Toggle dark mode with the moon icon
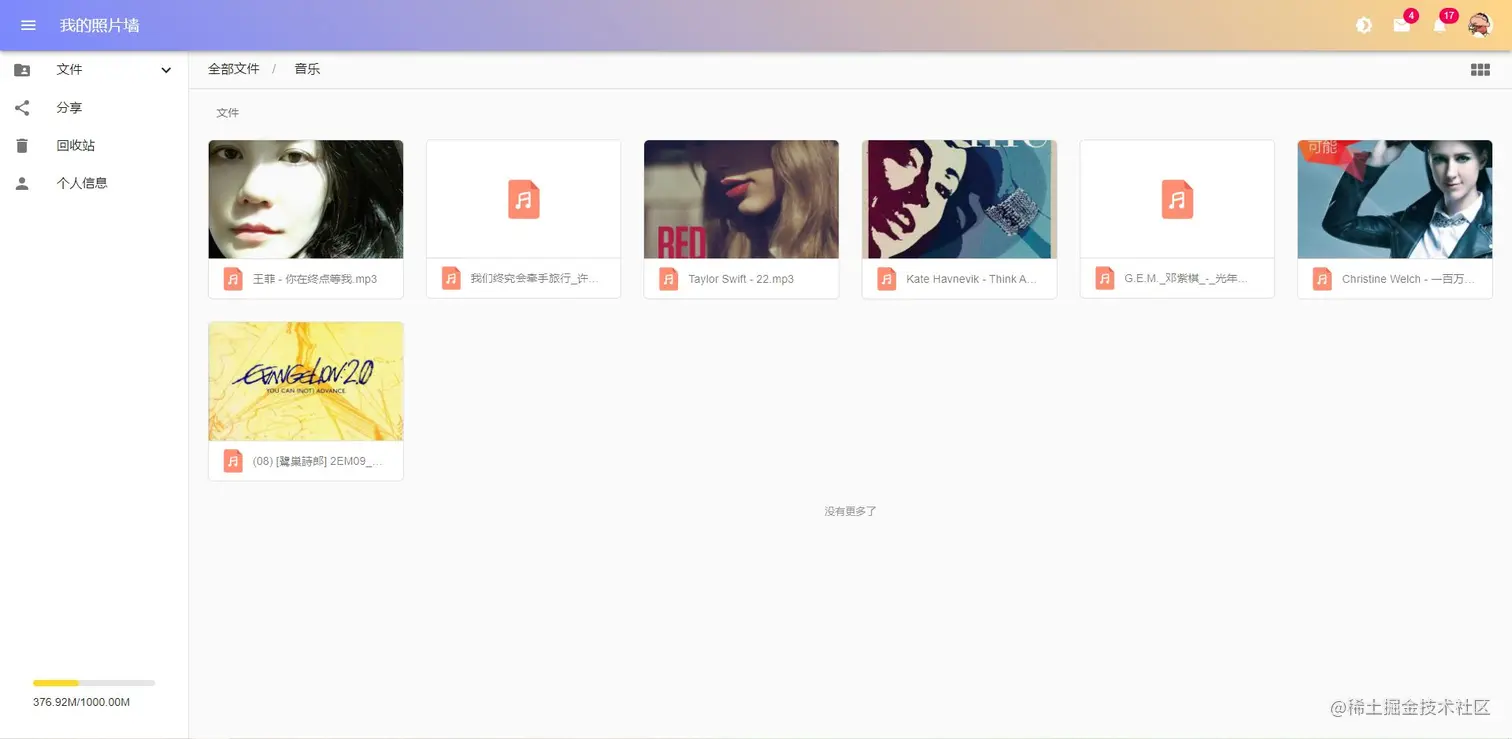 coord(1364,24)
